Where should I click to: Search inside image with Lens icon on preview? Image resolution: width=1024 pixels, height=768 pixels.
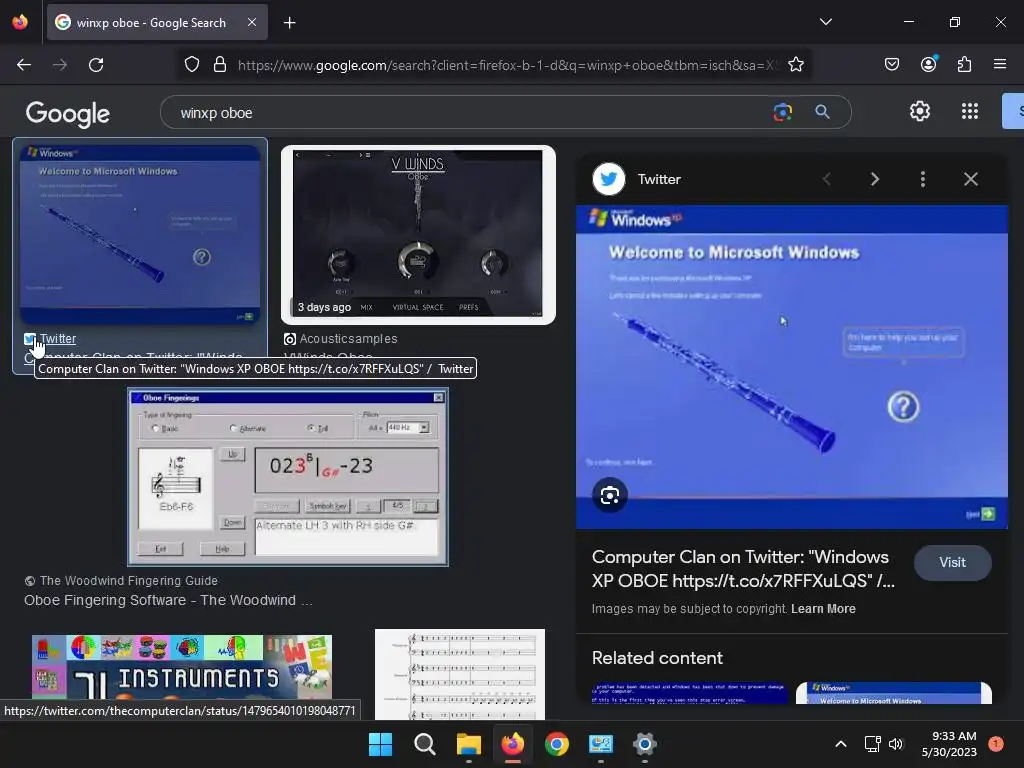[x=609, y=495]
